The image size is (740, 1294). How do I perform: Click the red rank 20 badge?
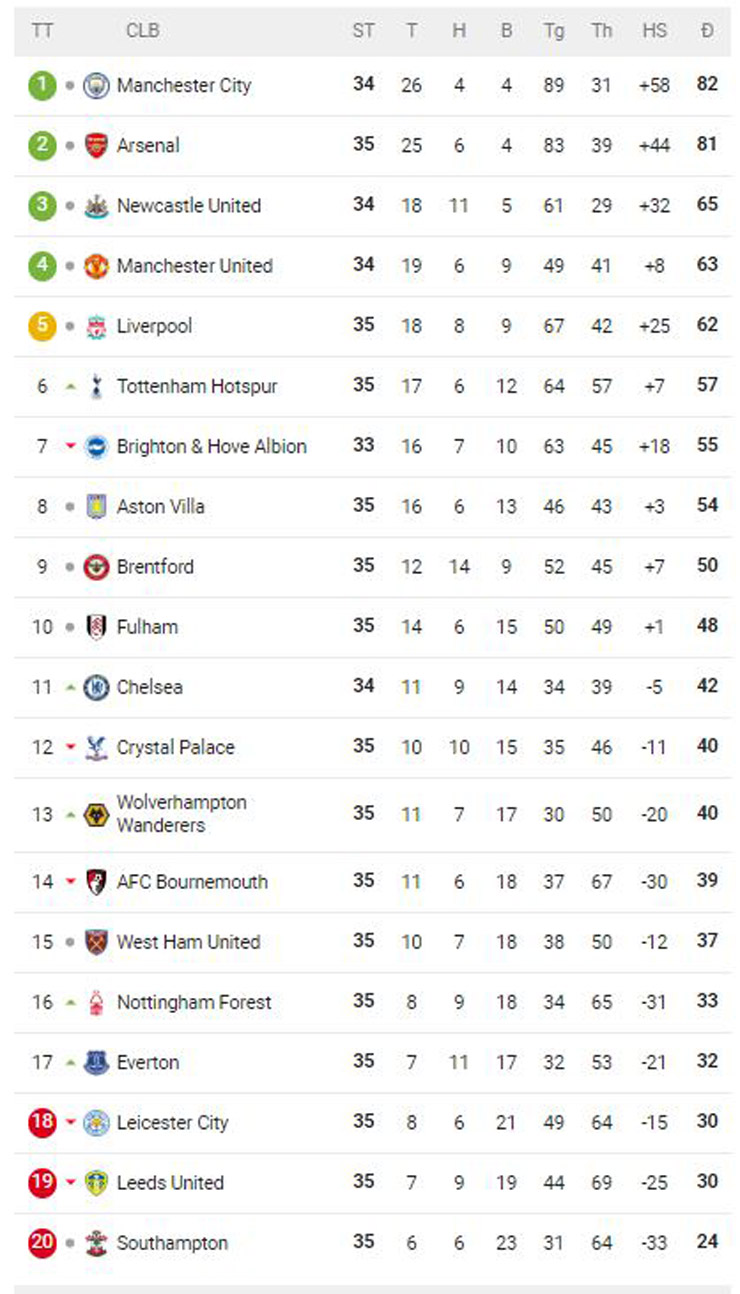pyautogui.click(x=42, y=1243)
